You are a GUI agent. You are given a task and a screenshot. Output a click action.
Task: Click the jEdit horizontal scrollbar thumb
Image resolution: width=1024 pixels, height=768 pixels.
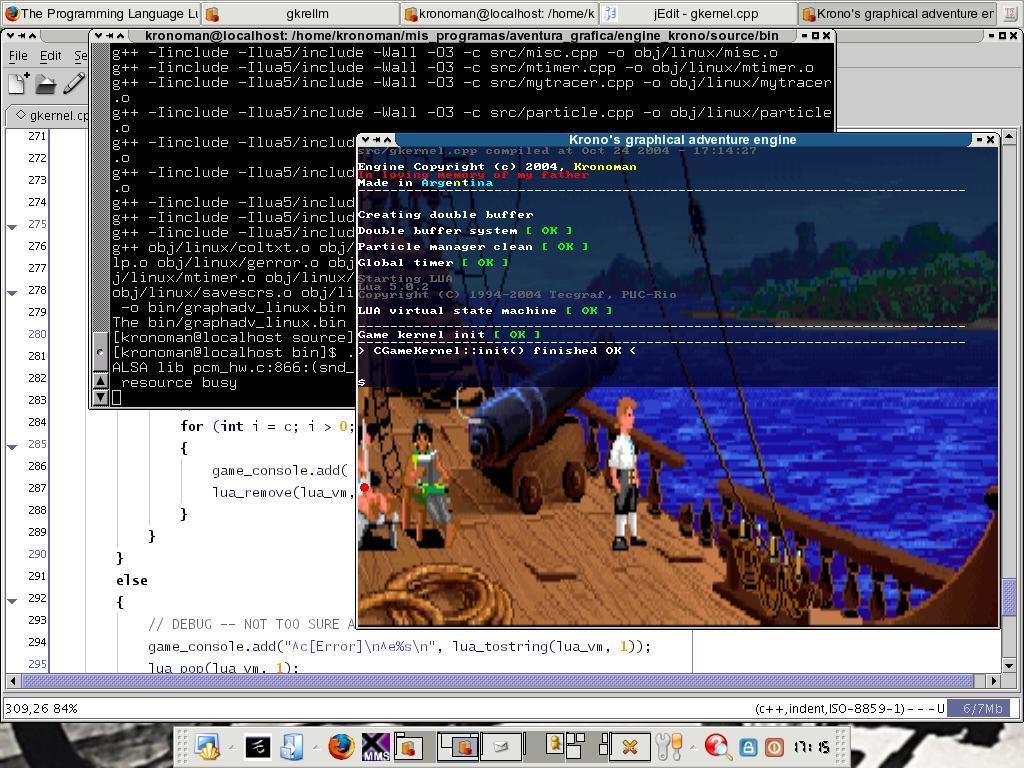pyautogui.click(x=498, y=680)
